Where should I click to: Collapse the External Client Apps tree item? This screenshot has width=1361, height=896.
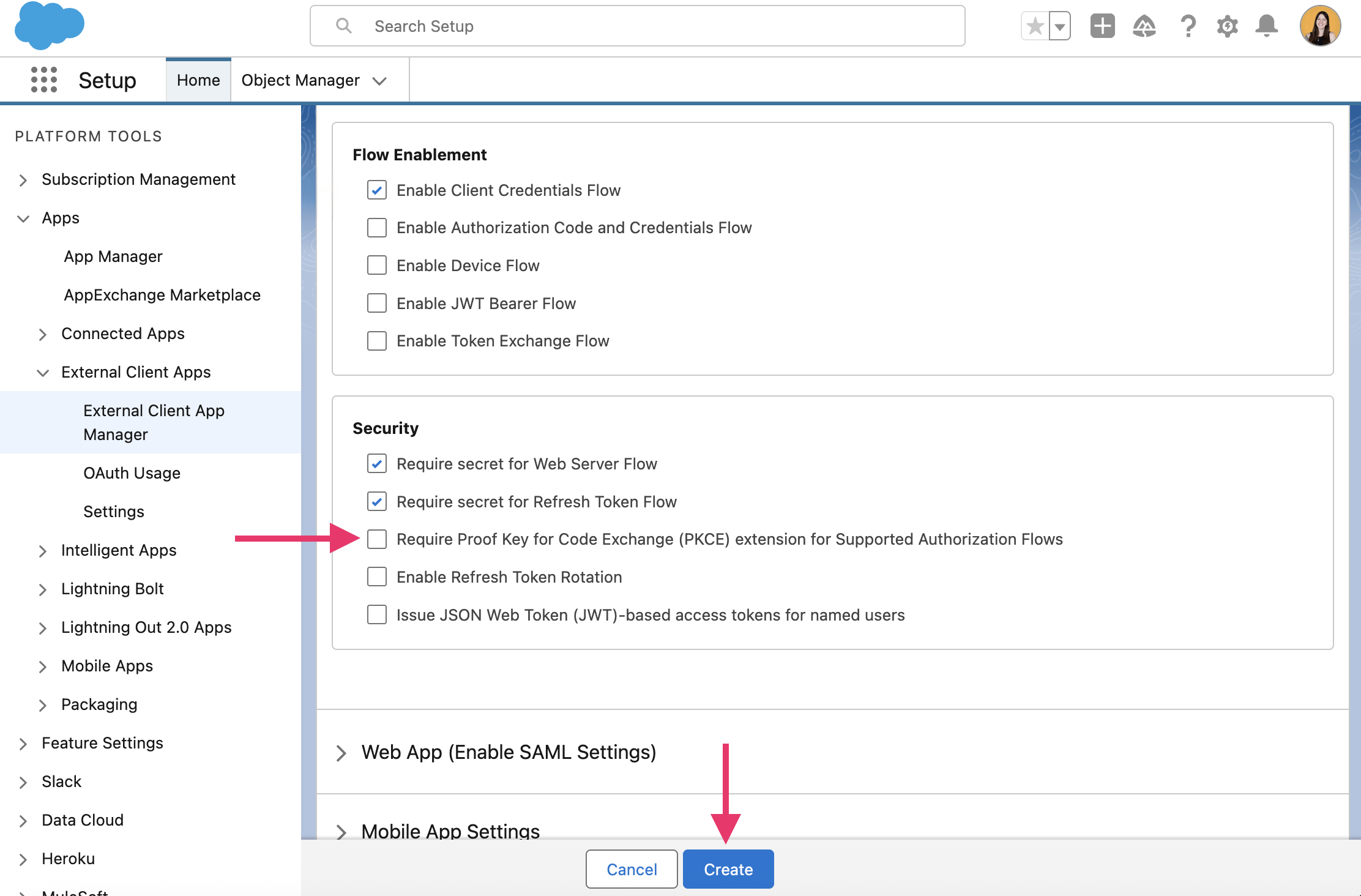[42, 373]
